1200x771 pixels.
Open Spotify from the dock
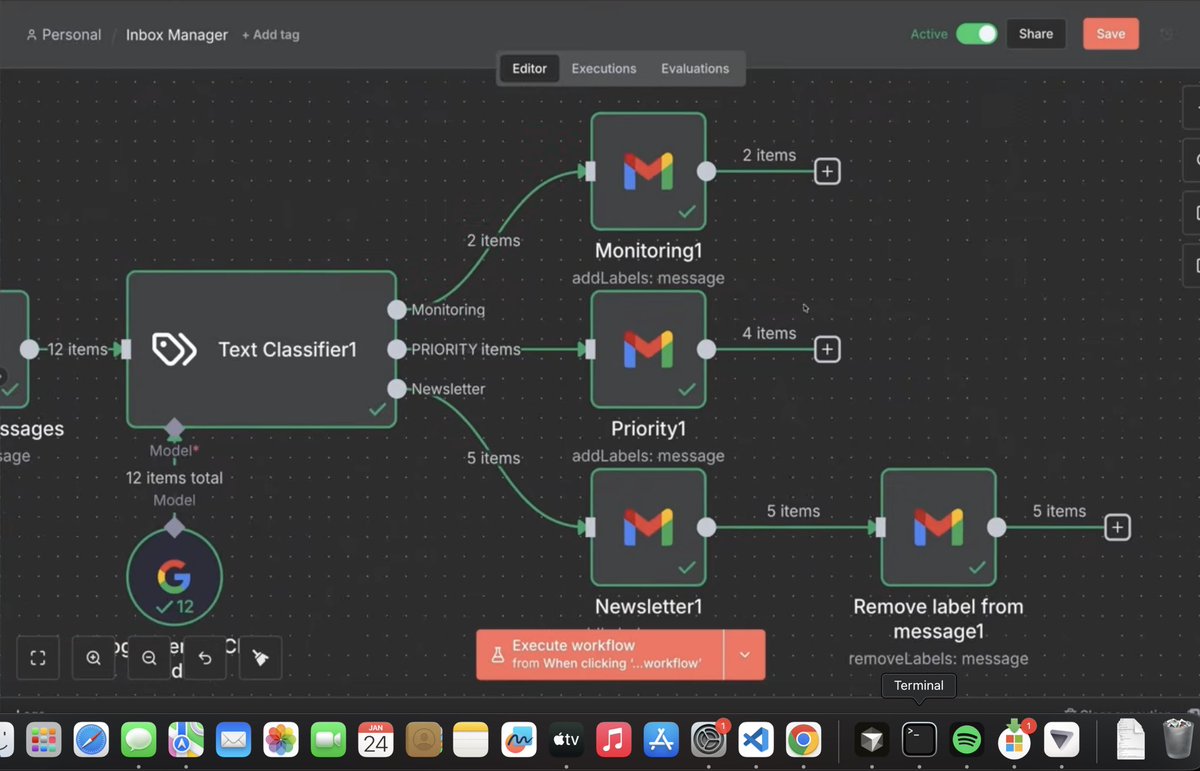coord(966,740)
